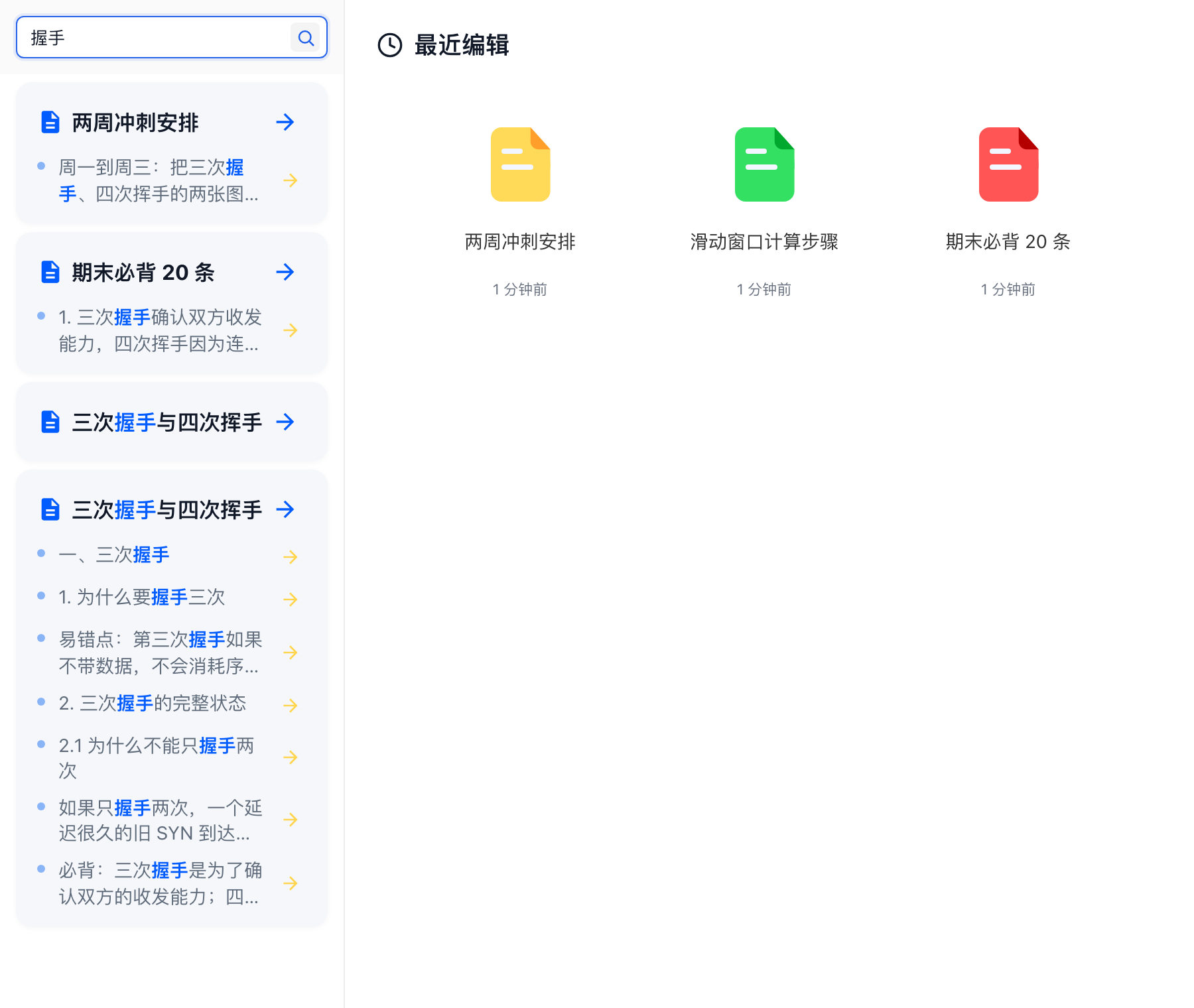This screenshot has width=1194, height=1008.
Task: Click the 最近编辑 heading
Action: pos(462,45)
